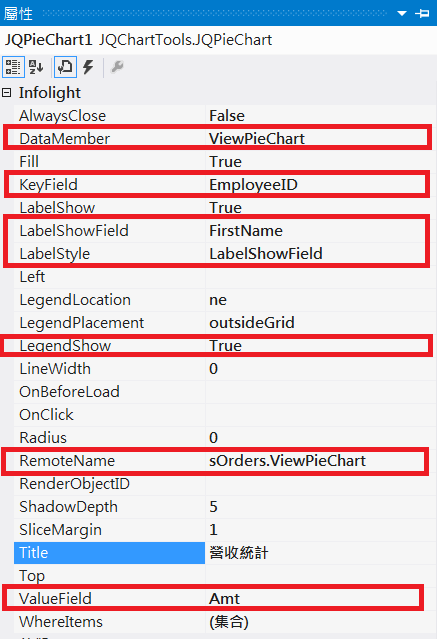
Task: Select the Title property row
Action: 109,553
